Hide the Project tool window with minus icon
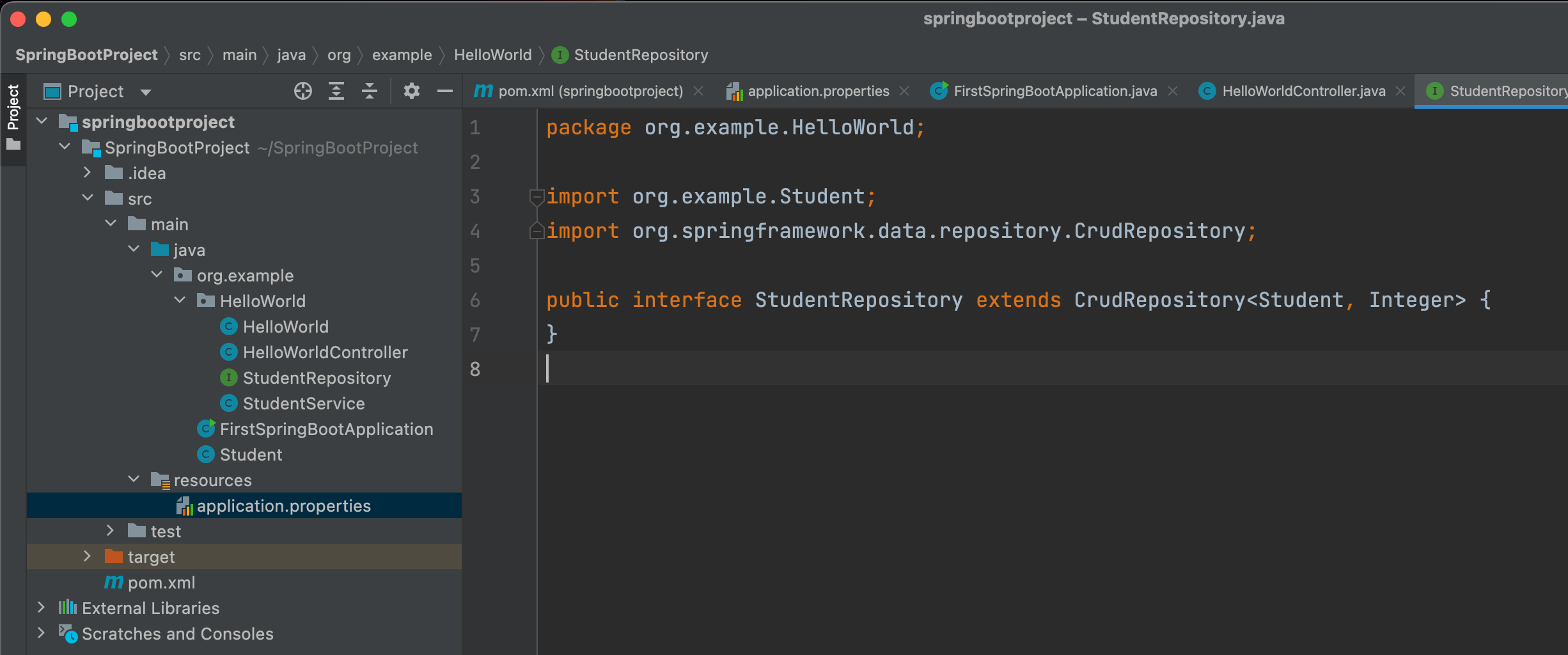1568x655 pixels. click(x=445, y=91)
